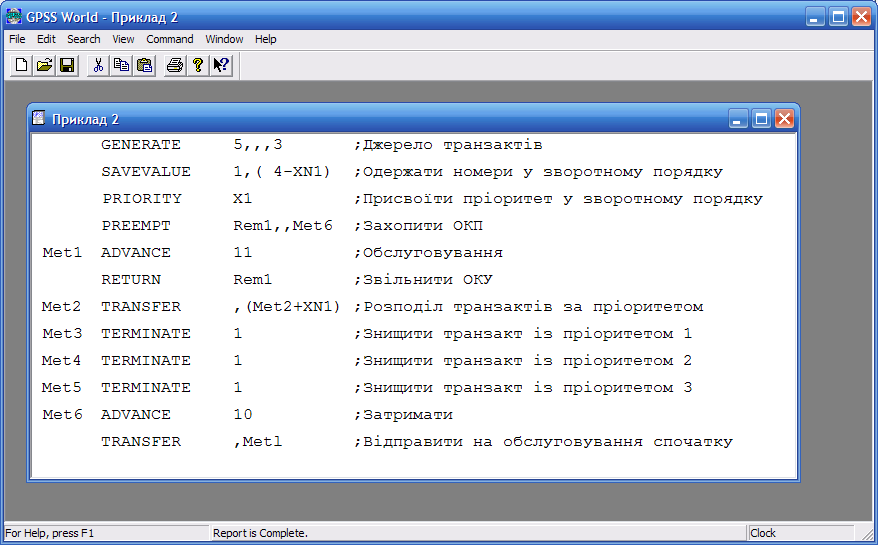Image resolution: width=878 pixels, height=545 pixels.
Task: Click the Met2 label
Action: tap(61, 306)
